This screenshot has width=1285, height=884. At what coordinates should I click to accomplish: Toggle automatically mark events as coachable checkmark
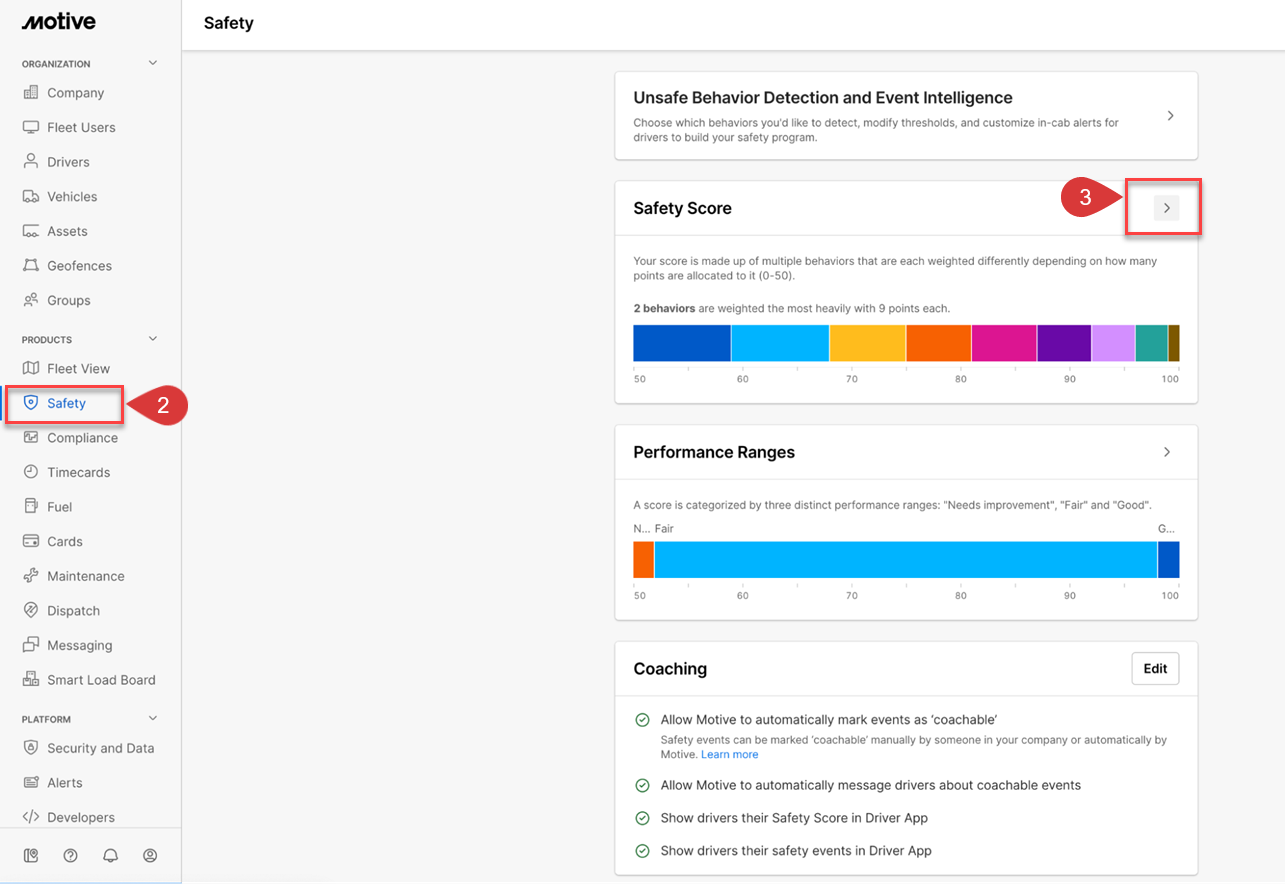pyautogui.click(x=643, y=720)
